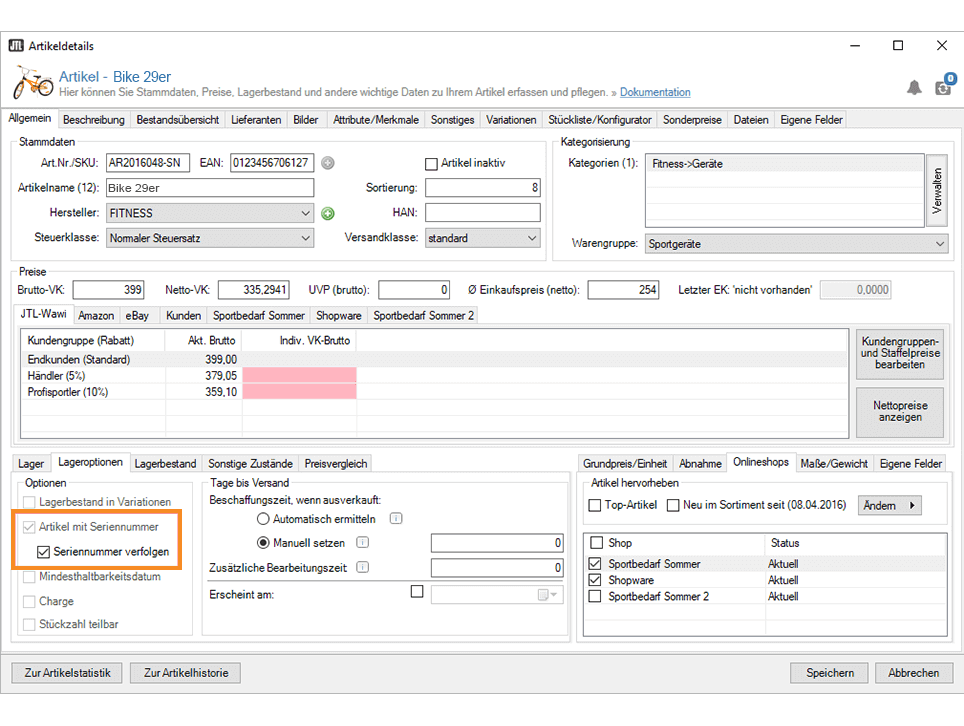Click info icon beside Zusätzliche Bearbeitungszeit

pyautogui.click(x=362, y=568)
